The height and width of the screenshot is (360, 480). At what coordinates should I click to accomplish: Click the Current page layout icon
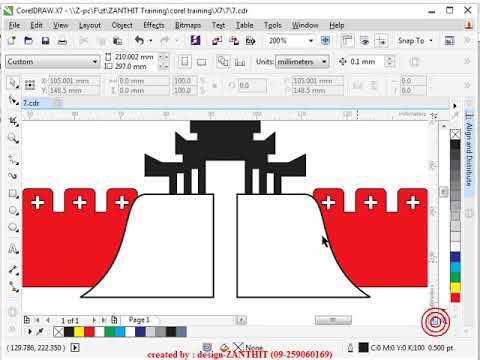tap(240, 62)
